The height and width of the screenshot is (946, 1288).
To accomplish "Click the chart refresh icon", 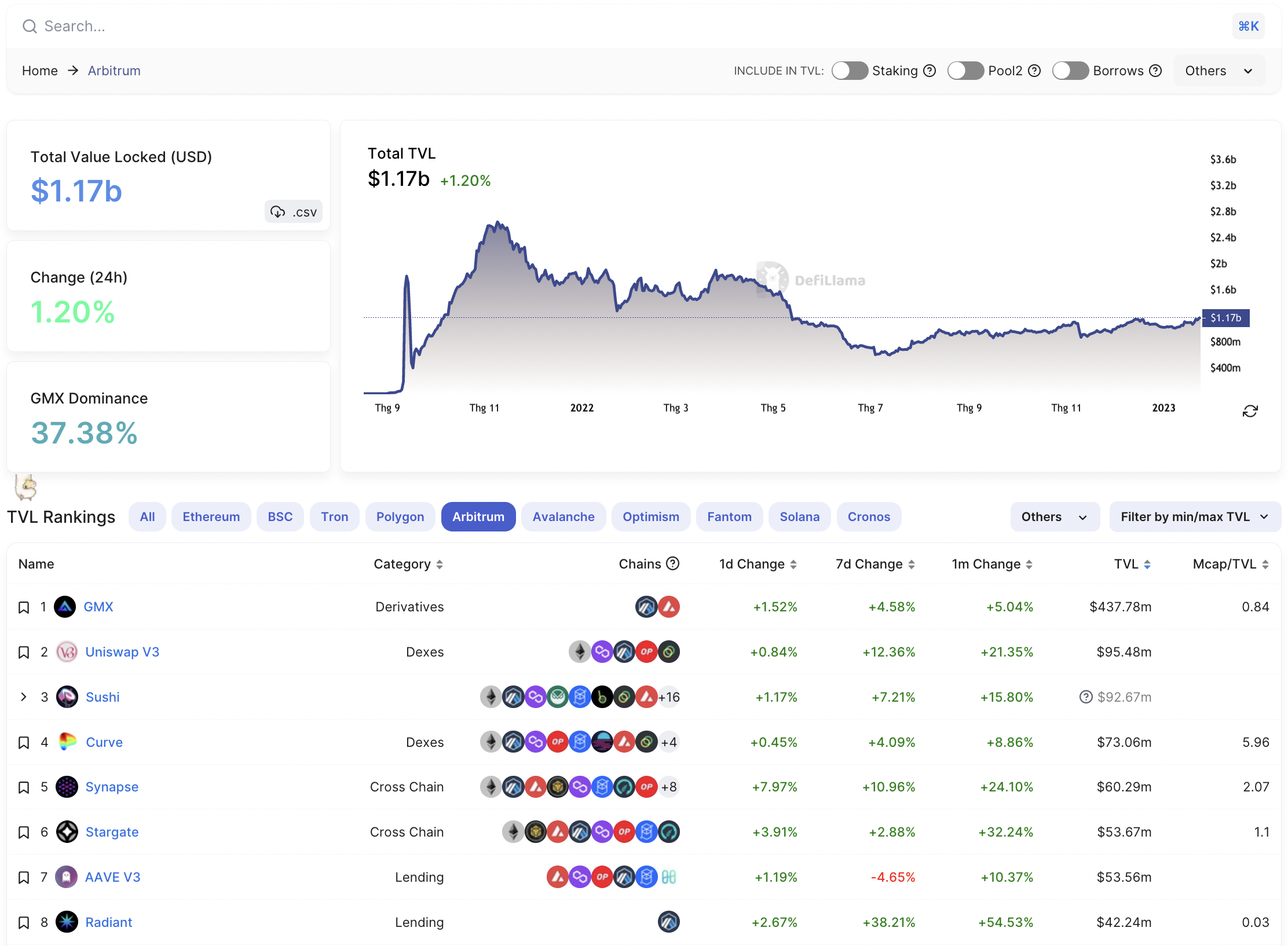I will (1250, 411).
